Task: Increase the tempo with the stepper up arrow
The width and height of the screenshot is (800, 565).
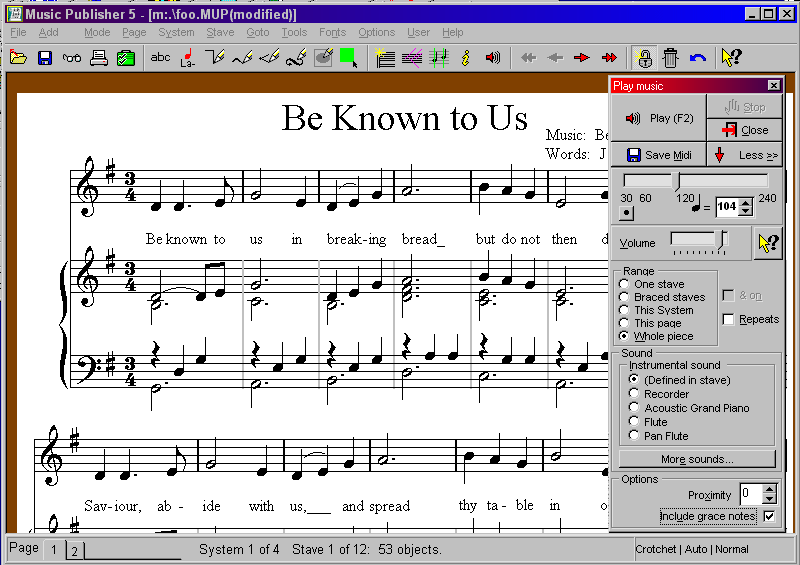Action: (x=746, y=202)
